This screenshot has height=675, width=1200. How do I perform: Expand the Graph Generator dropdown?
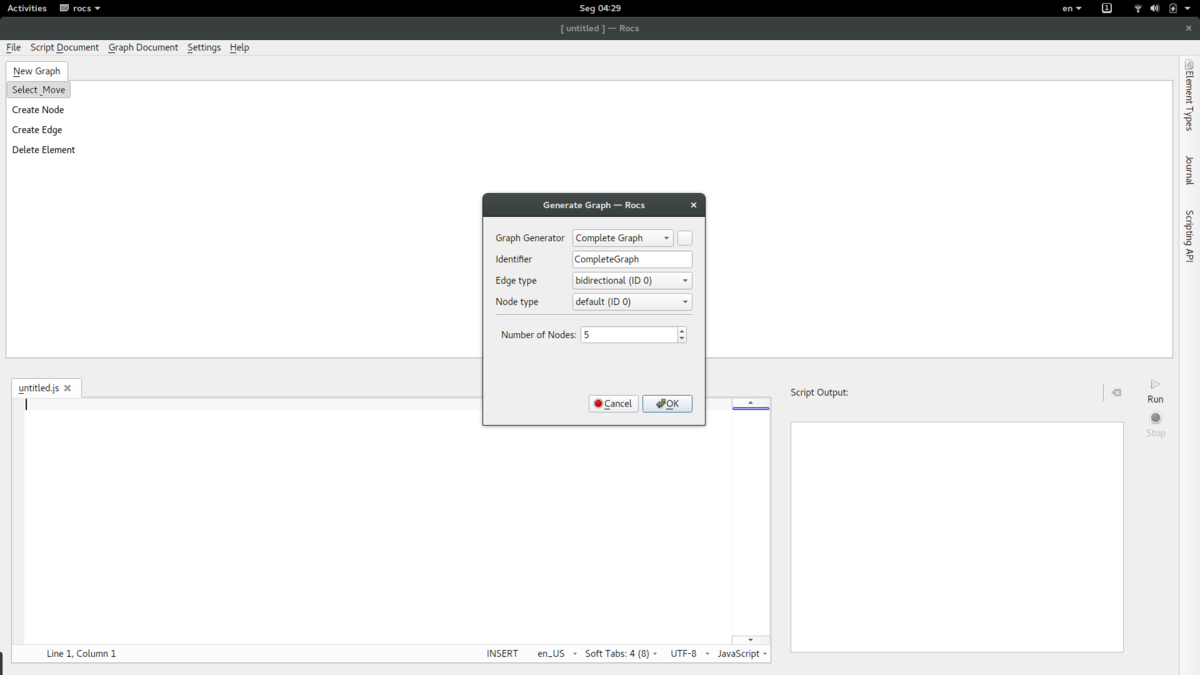[x=622, y=238]
